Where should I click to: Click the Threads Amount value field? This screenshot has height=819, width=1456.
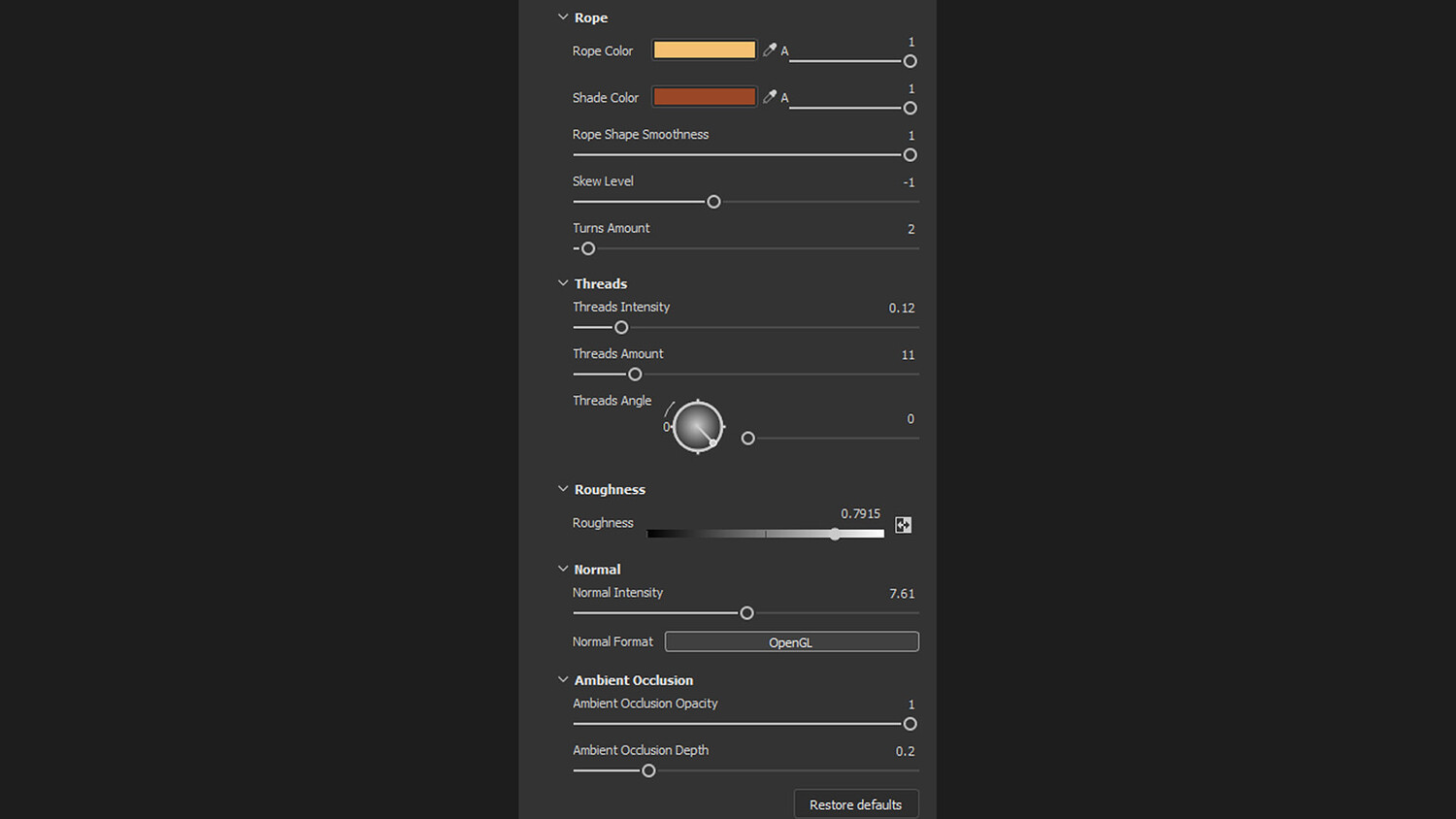pyautogui.click(x=908, y=355)
